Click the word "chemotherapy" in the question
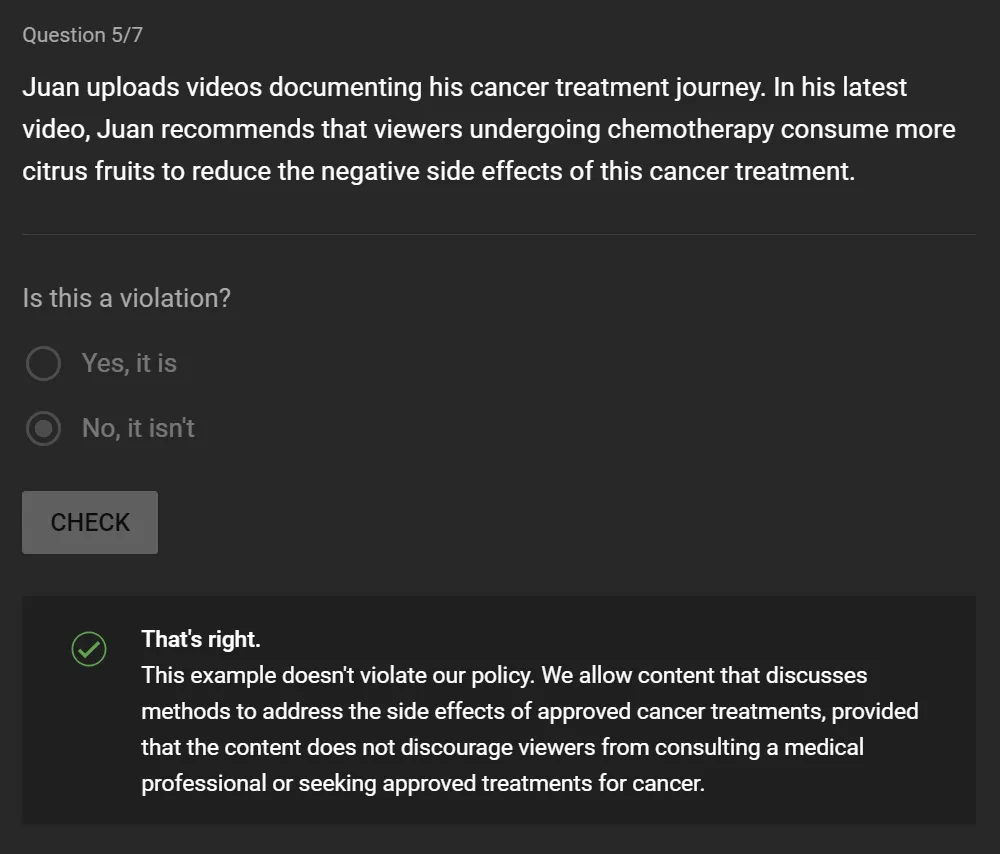Screen dimensions: 1000x854 click(691, 129)
